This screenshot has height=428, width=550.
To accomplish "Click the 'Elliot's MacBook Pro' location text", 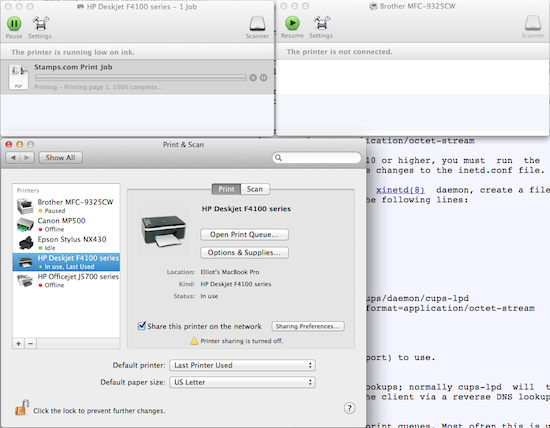I will click(230, 272).
